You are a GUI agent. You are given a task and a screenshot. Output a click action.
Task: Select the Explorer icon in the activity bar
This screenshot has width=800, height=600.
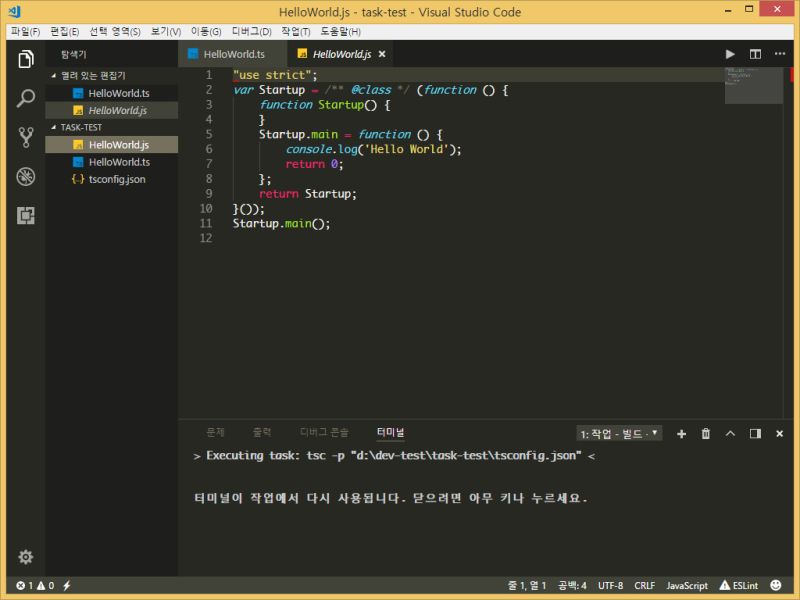[x=26, y=59]
